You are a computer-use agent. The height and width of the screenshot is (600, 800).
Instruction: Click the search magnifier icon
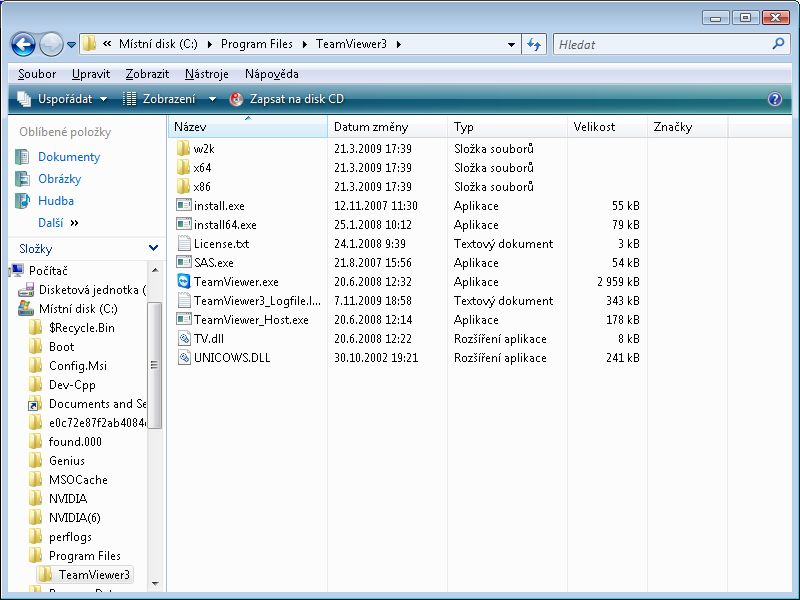[x=778, y=45]
